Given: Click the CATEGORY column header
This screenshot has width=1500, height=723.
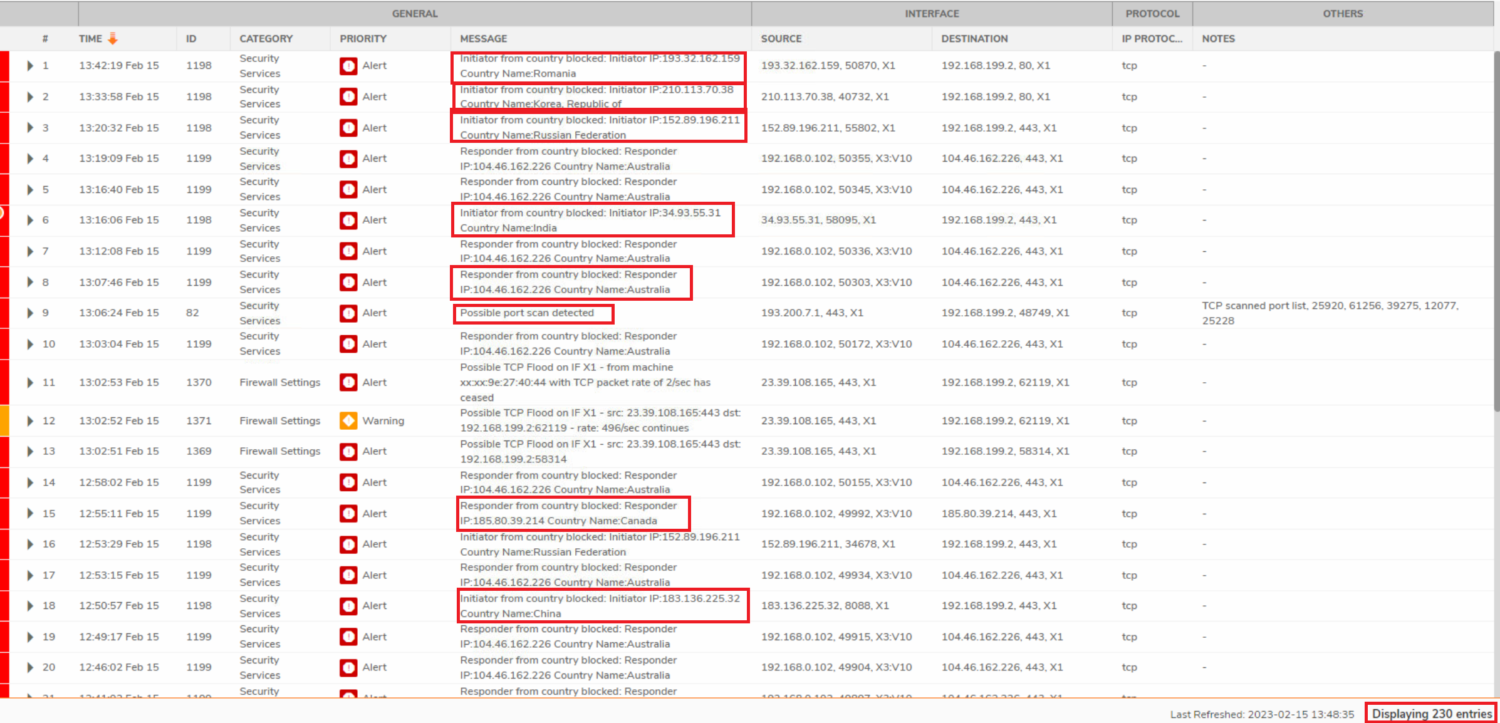Looking at the screenshot, I should (x=266, y=39).
